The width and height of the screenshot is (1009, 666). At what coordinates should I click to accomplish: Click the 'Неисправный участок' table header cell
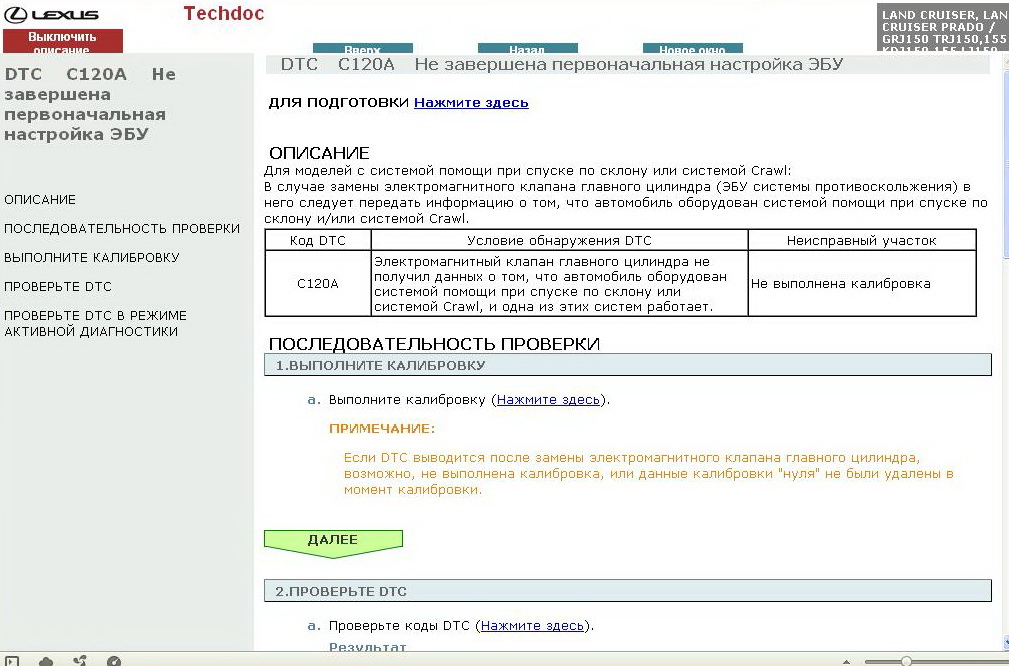click(x=862, y=241)
